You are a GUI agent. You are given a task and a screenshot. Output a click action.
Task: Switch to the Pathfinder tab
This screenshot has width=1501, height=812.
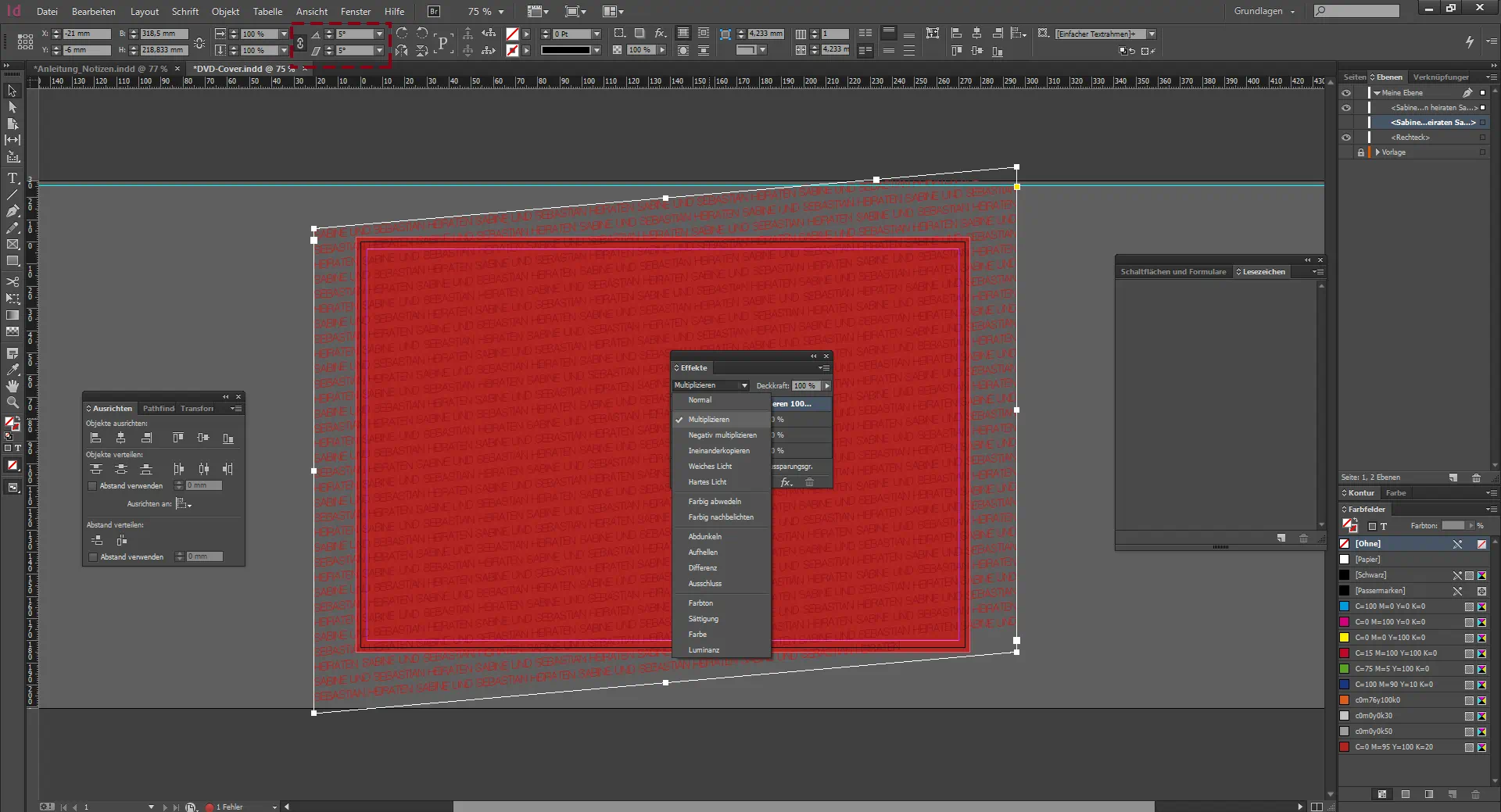click(159, 408)
